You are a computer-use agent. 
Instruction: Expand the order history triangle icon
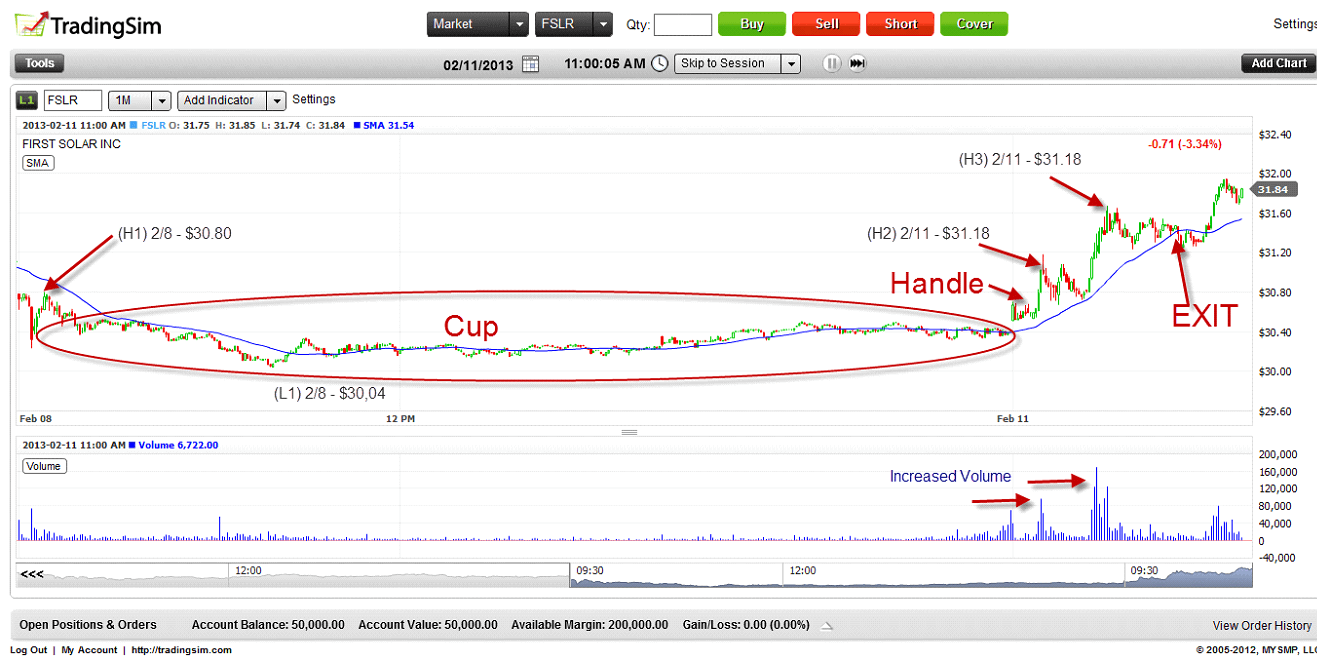point(827,626)
